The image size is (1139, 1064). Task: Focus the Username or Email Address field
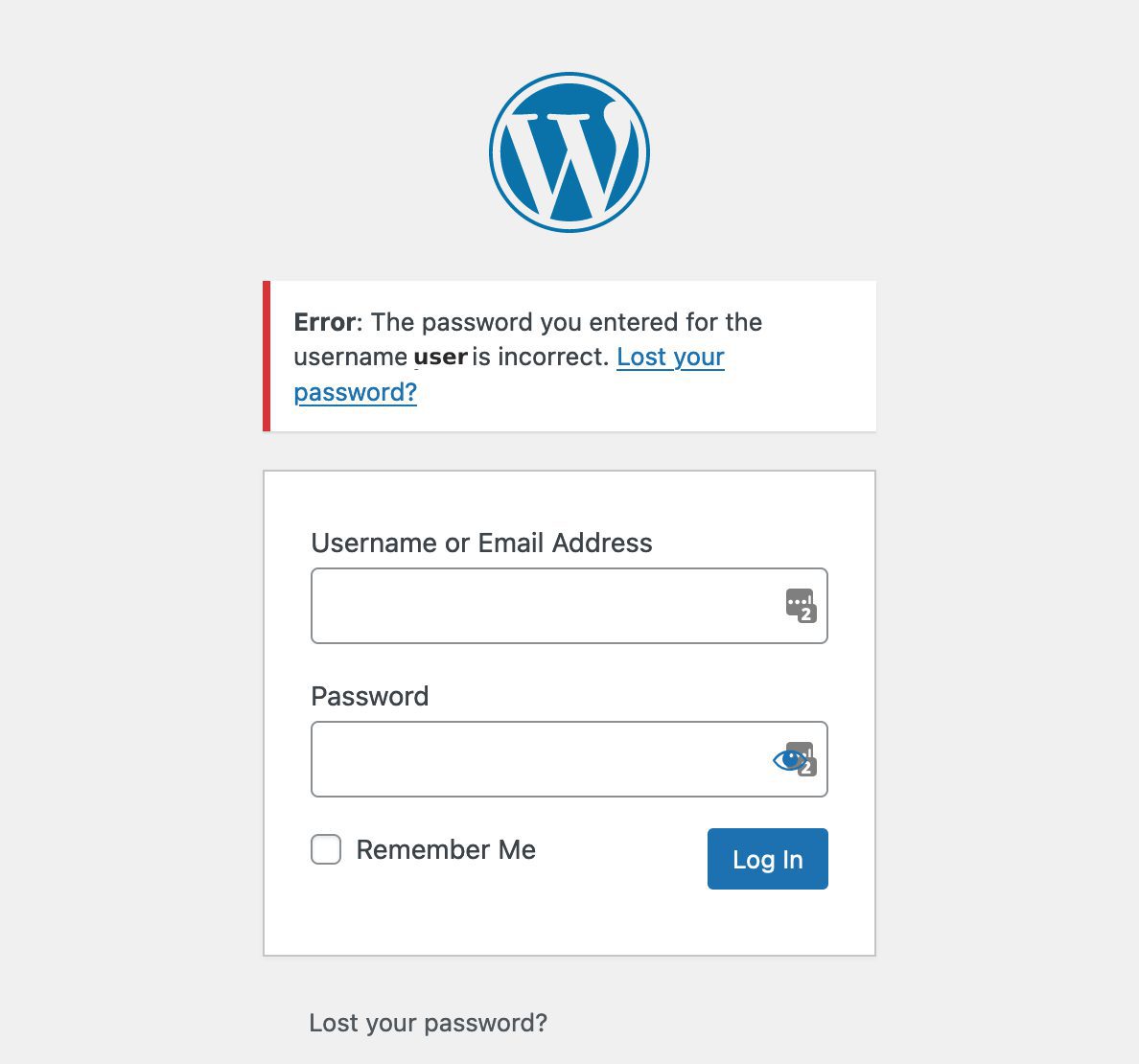coord(546,606)
